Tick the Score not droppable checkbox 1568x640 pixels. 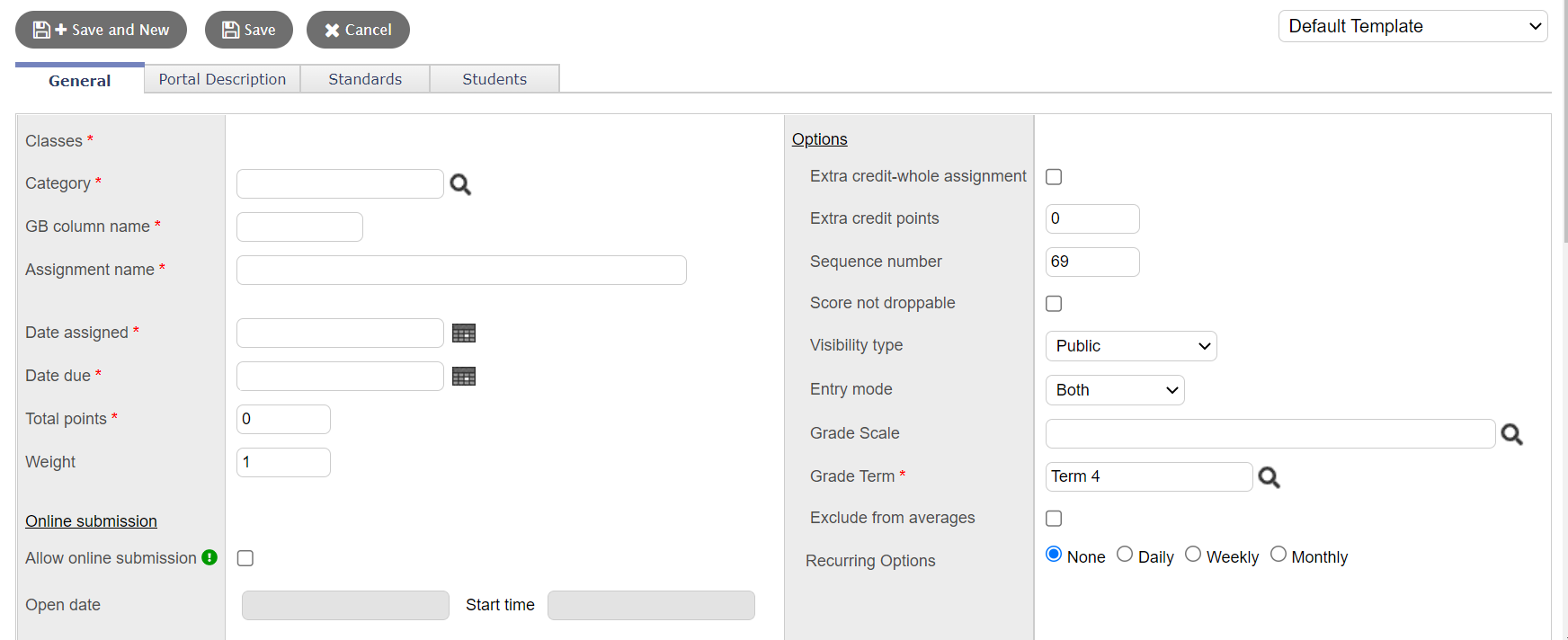(1054, 304)
